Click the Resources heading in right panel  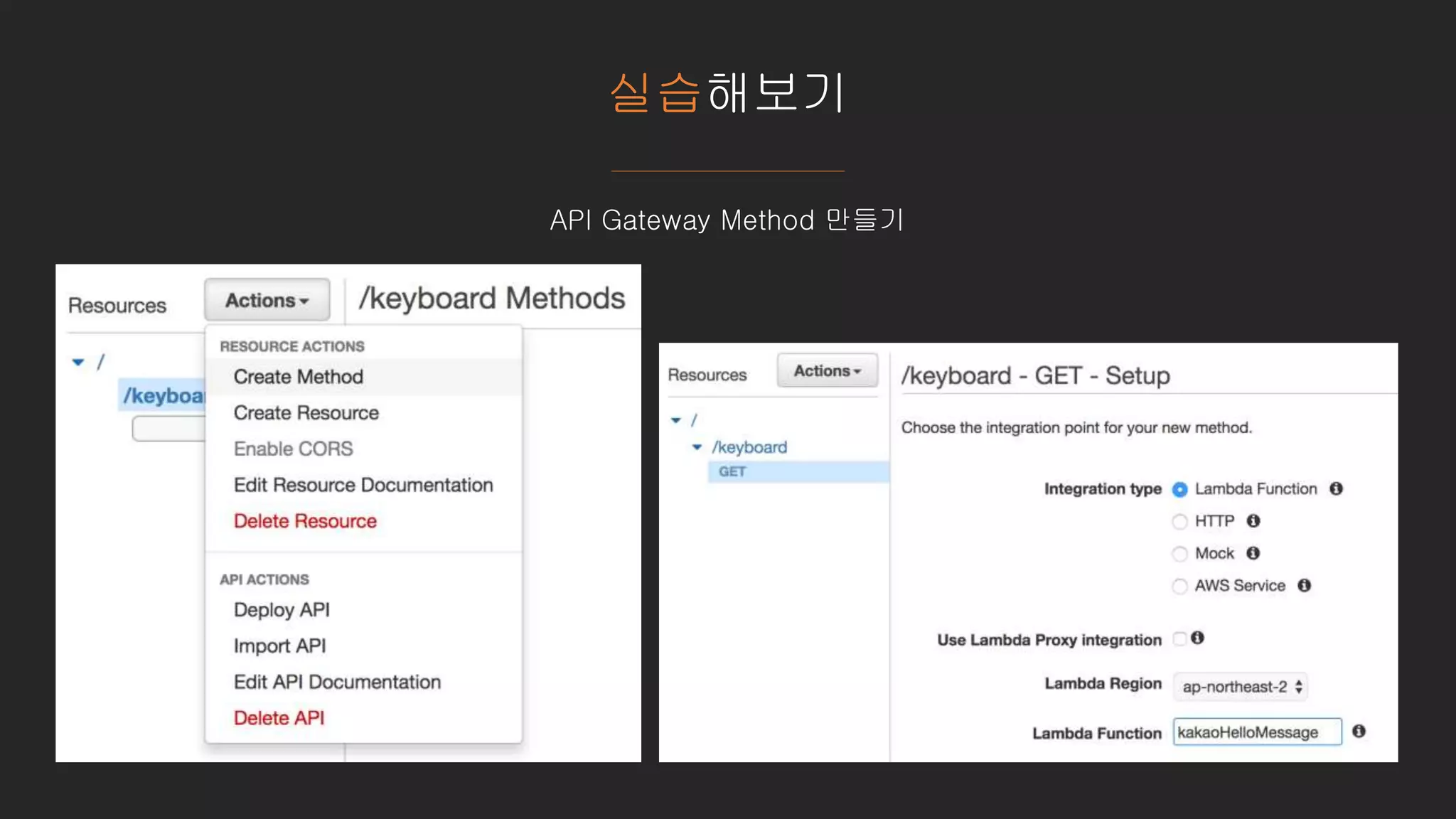[707, 375]
